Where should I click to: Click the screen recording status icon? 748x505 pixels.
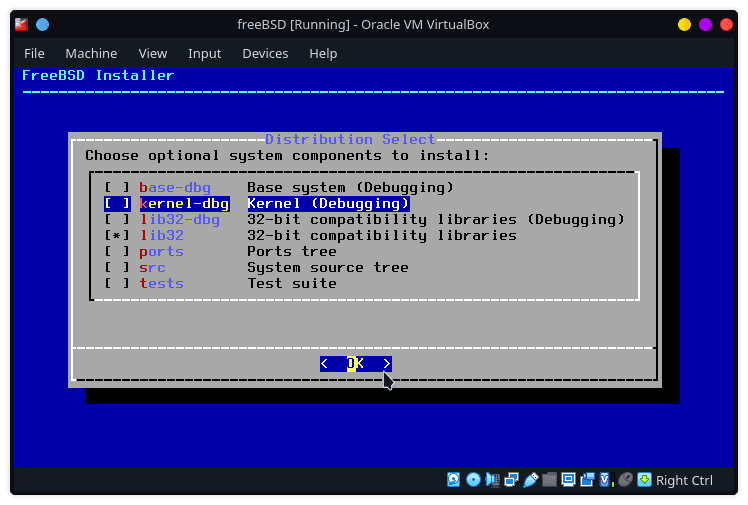tap(587, 480)
